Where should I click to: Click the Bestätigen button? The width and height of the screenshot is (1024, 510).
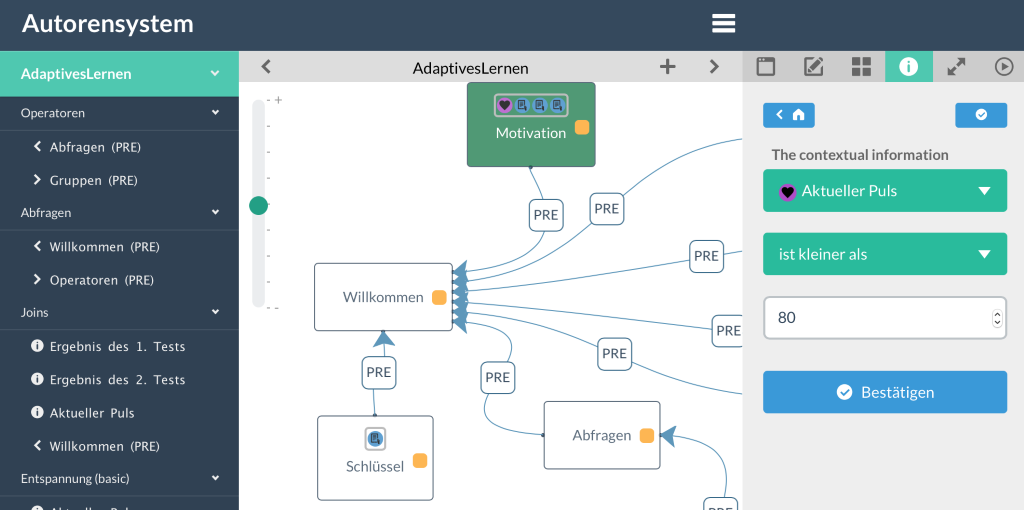click(884, 392)
